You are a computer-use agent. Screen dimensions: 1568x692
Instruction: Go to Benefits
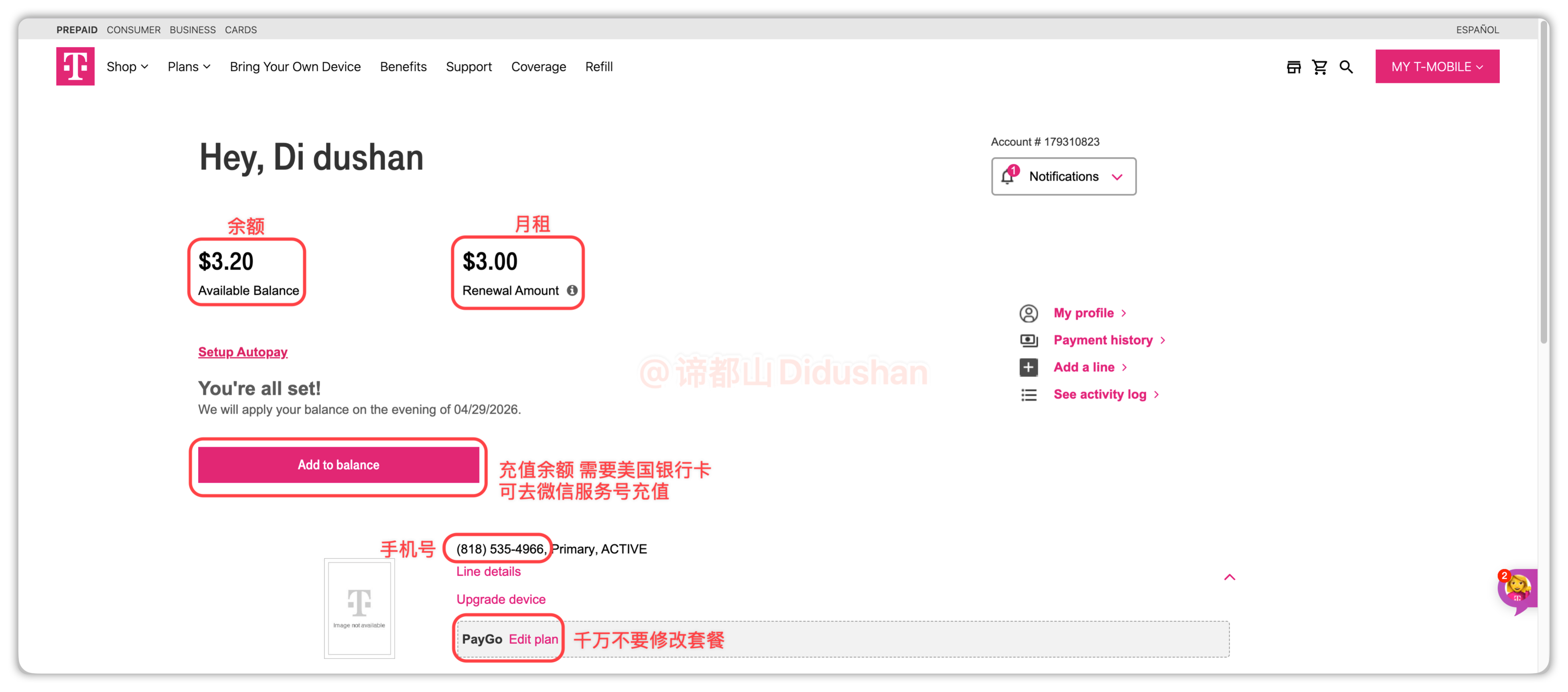(x=403, y=67)
